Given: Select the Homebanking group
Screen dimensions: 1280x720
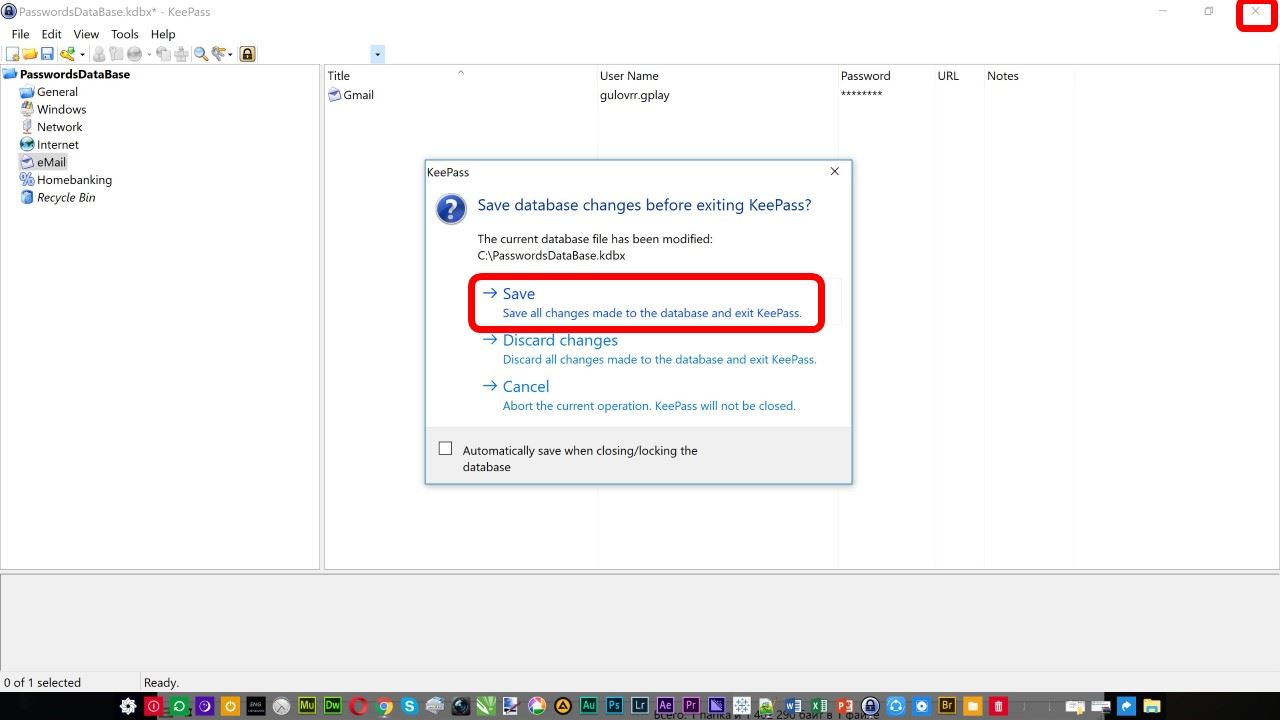Looking at the screenshot, I should tap(74, 180).
